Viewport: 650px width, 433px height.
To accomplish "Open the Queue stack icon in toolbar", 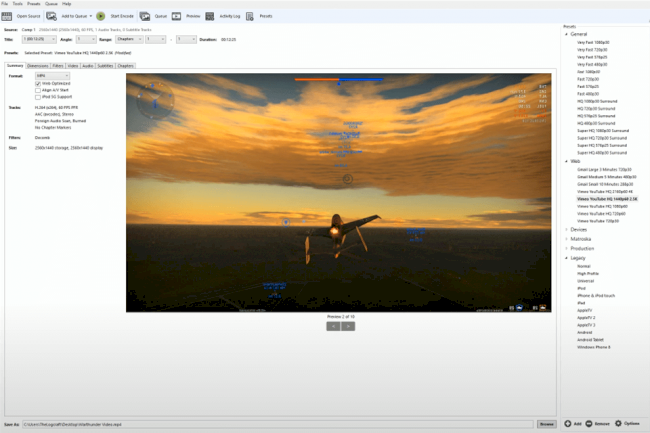I will pyautogui.click(x=145, y=16).
